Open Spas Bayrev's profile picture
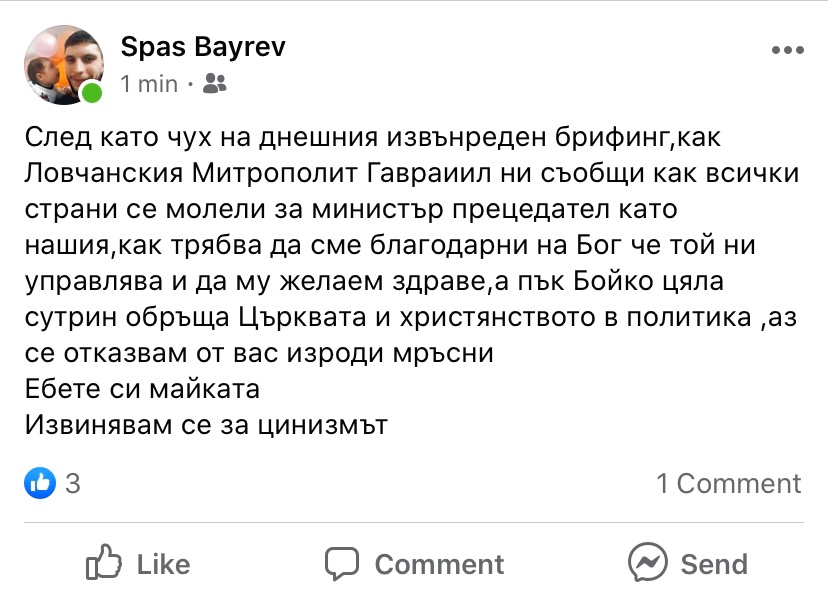 [60, 62]
